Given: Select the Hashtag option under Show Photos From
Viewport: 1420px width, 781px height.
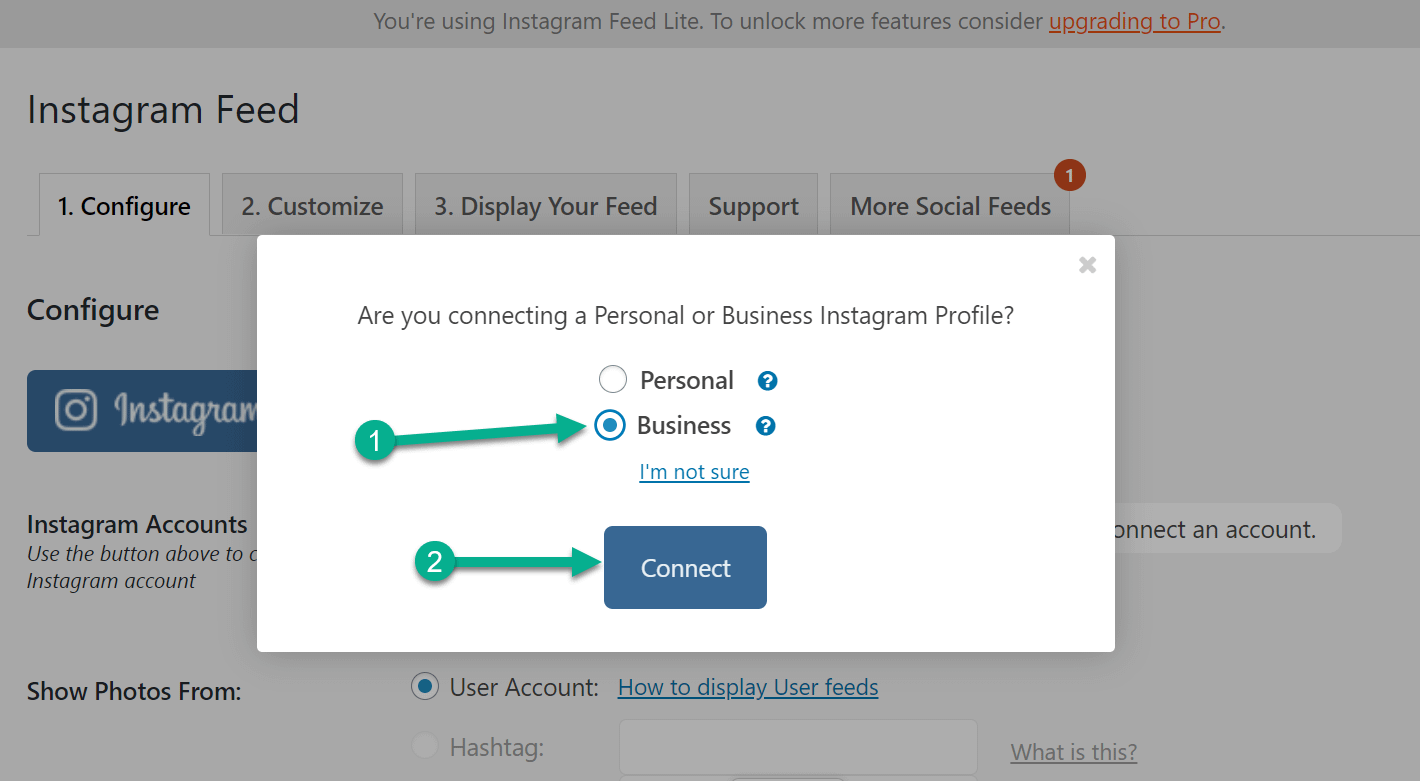Looking at the screenshot, I should click(424, 746).
